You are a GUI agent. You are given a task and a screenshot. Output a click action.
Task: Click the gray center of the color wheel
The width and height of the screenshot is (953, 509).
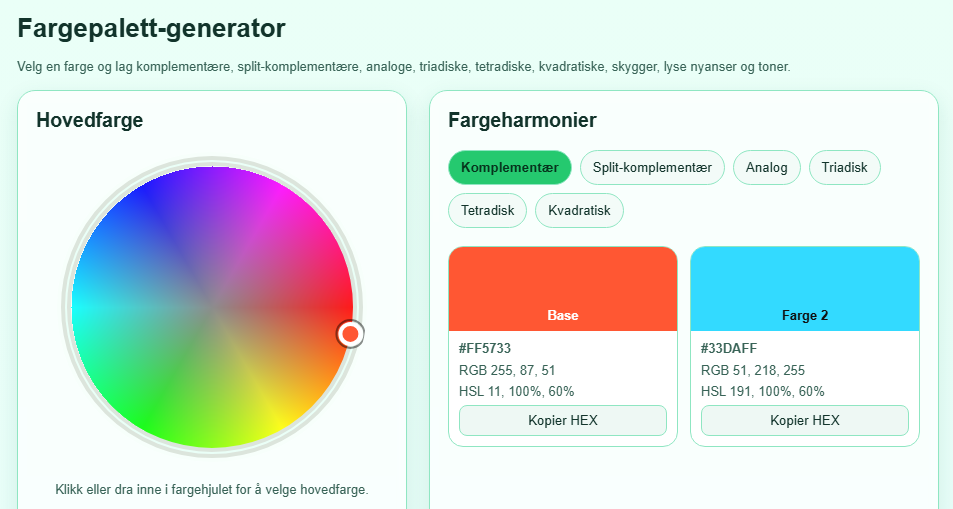coord(212,307)
